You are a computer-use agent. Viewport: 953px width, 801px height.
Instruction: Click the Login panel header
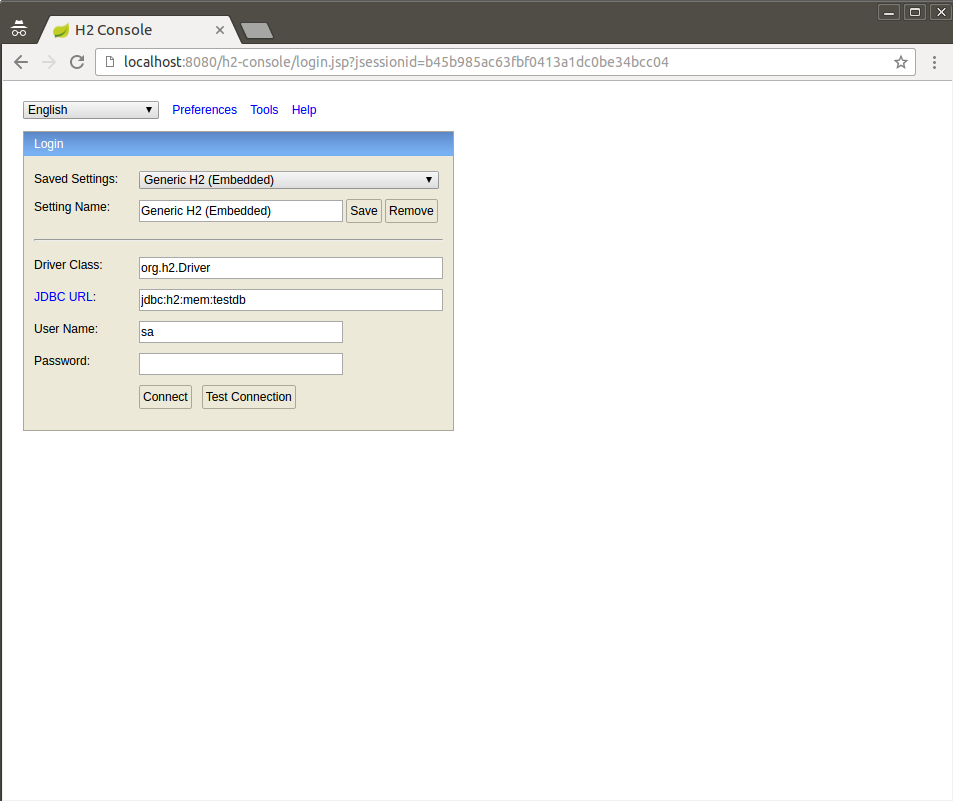(x=238, y=144)
